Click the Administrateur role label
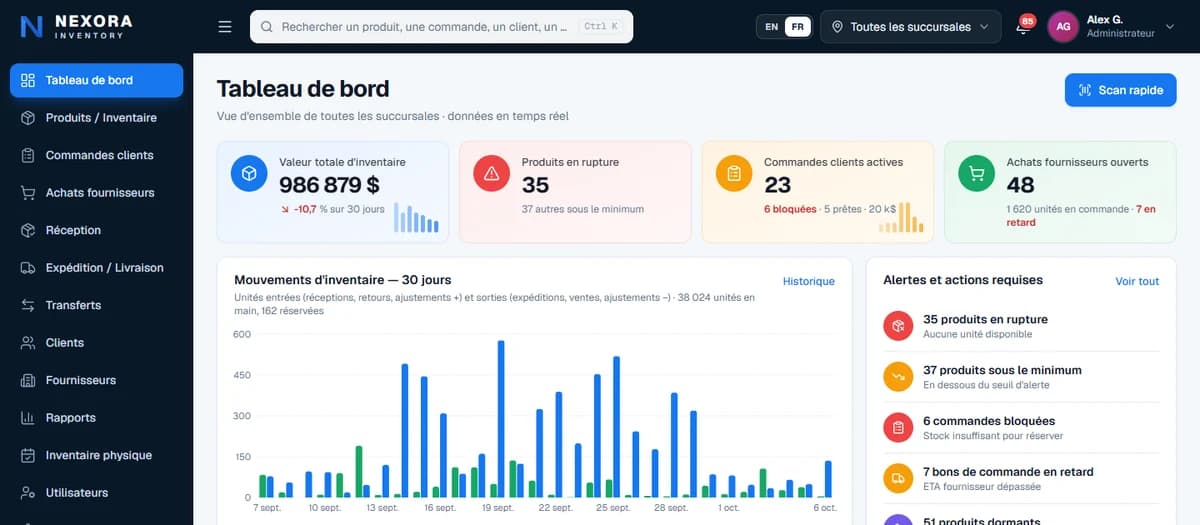Screen dimensions: 1200x525 coord(1120,33)
